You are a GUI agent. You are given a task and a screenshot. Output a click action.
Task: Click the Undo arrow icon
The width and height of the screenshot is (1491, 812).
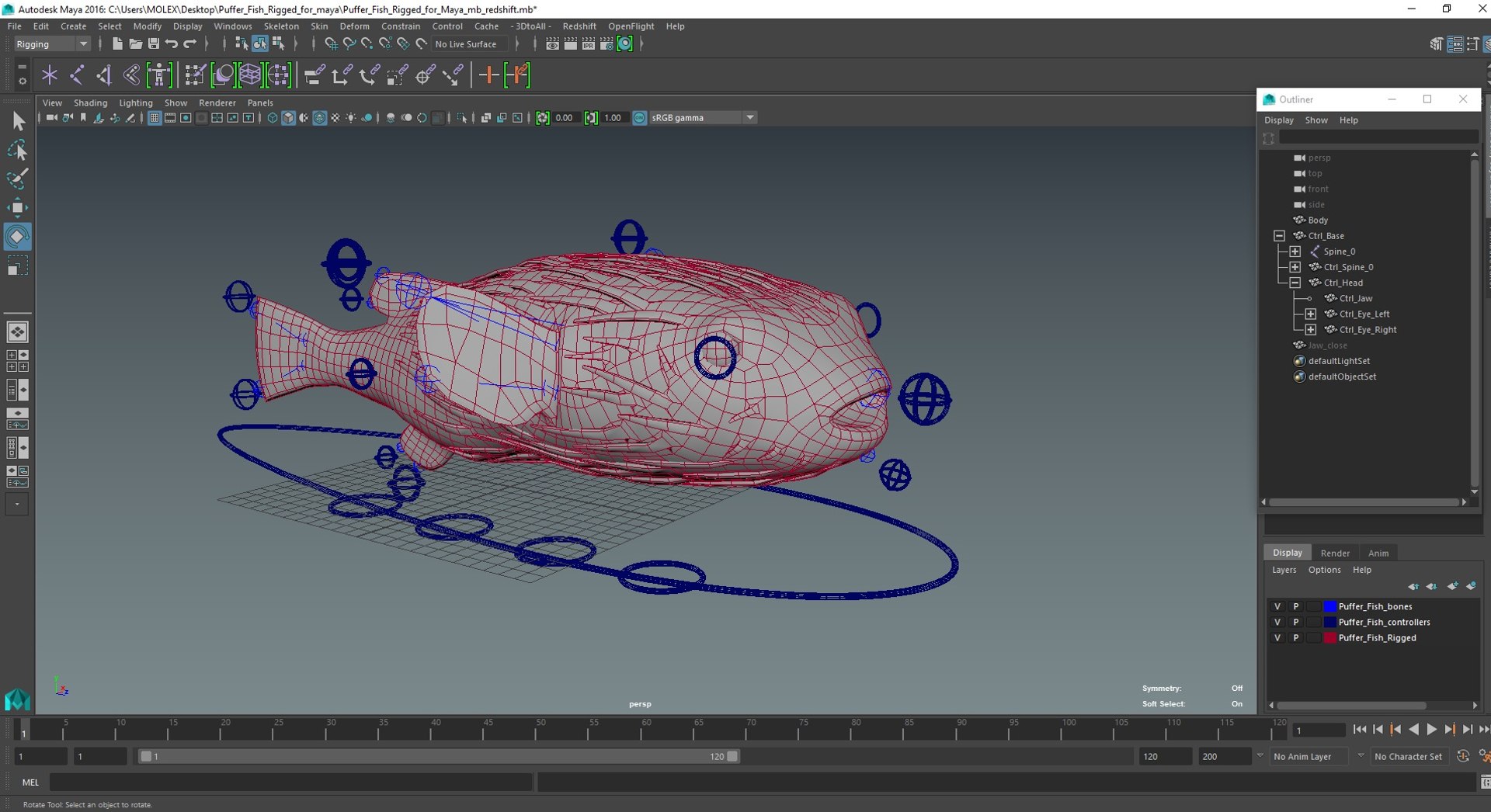(x=172, y=44)
